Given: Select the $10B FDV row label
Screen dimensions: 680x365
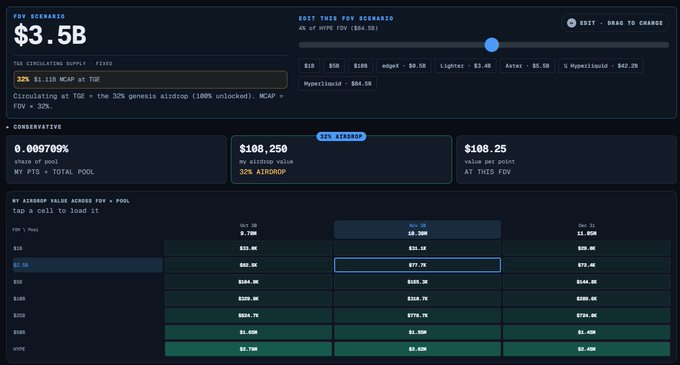Looking at the screenshot, I should 19,299.
